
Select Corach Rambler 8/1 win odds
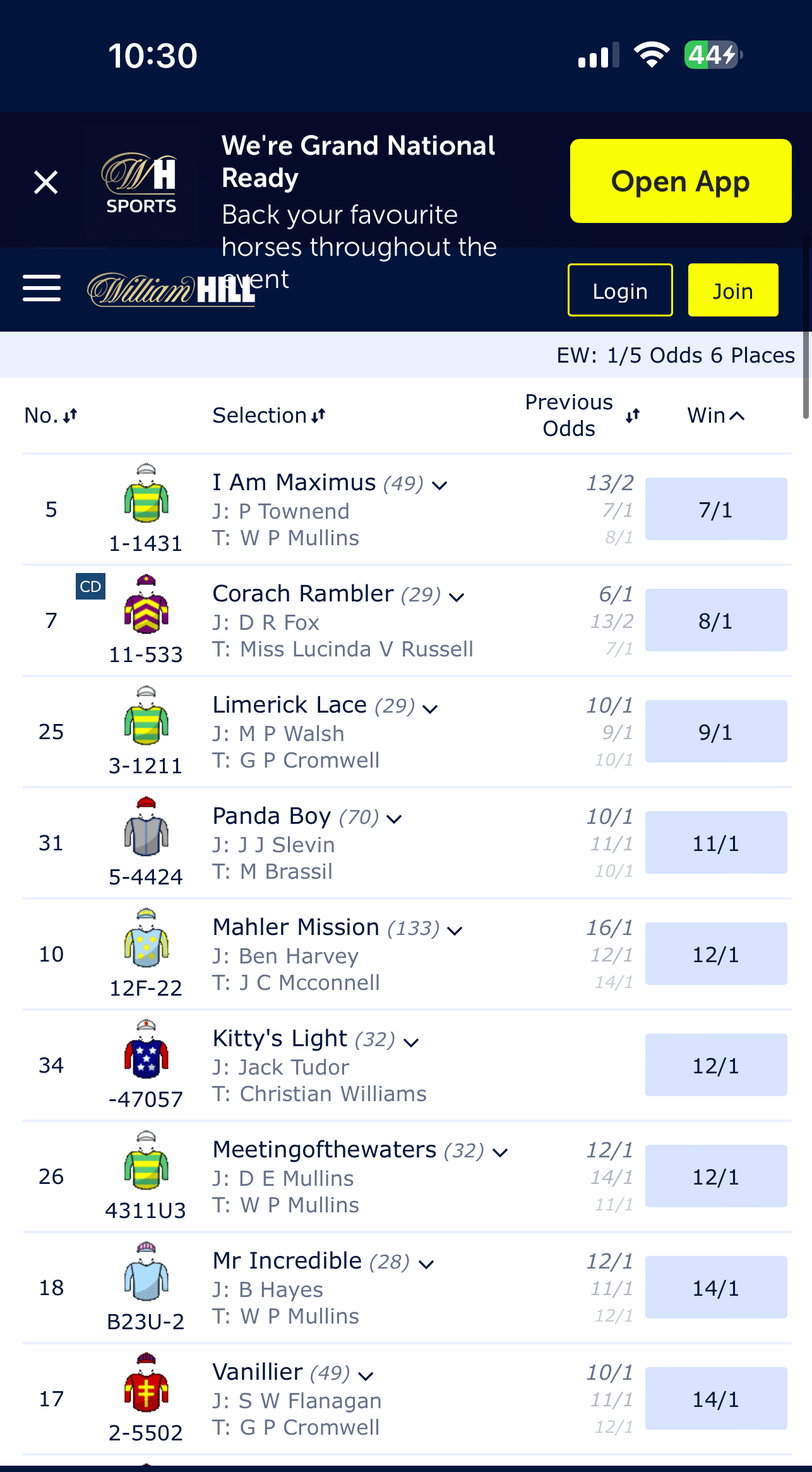point(716,620)
